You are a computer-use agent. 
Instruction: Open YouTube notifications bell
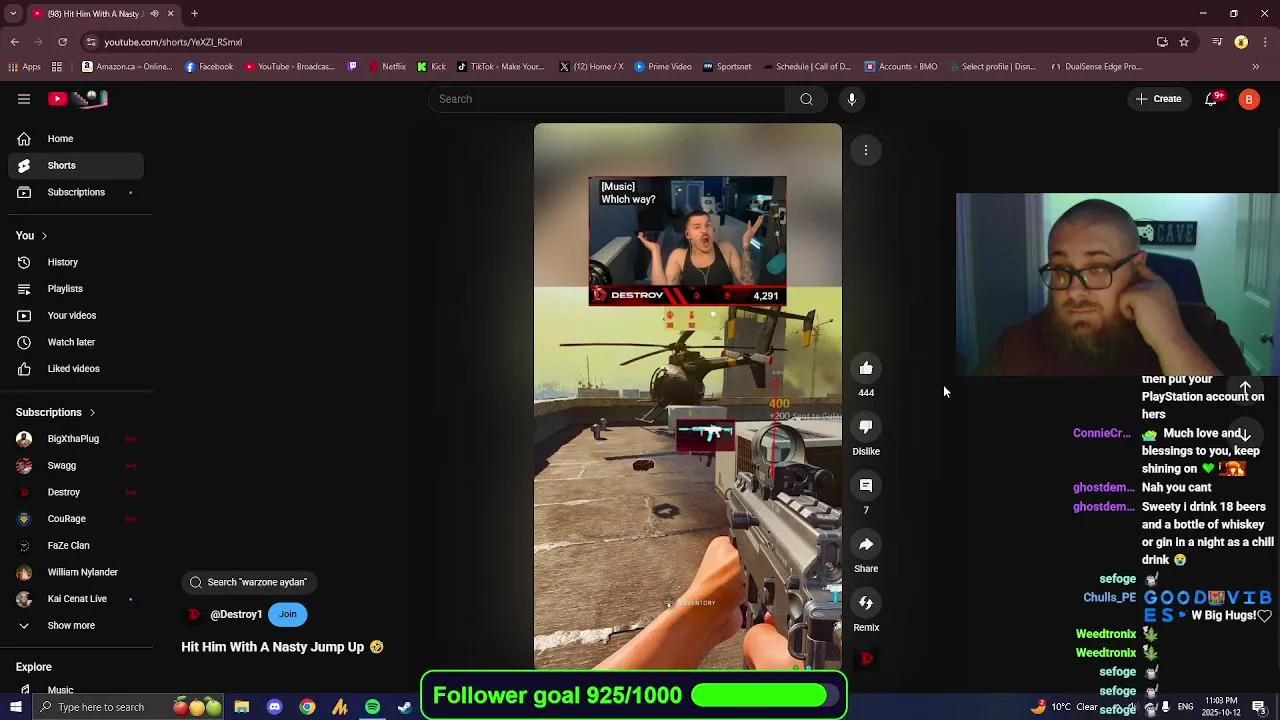1211,99
